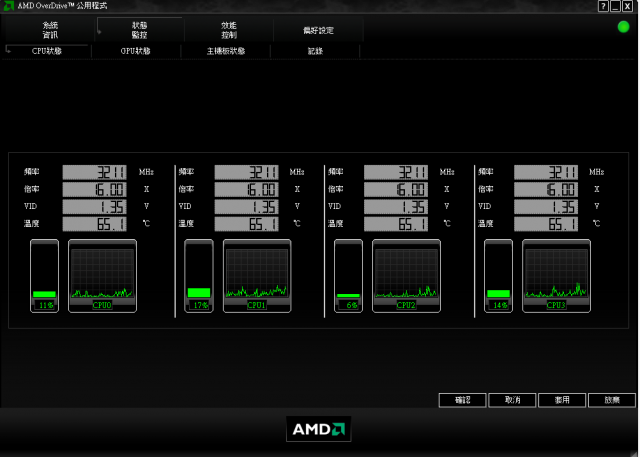Click the 17% usage bar for CPU1

pyautogui.click(x=199, y=276)
